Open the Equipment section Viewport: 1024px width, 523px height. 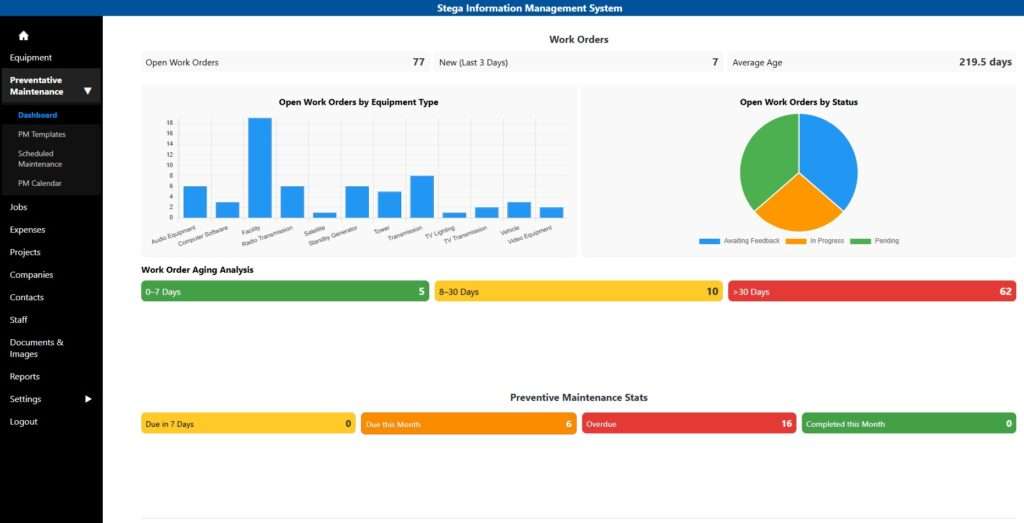31,58
